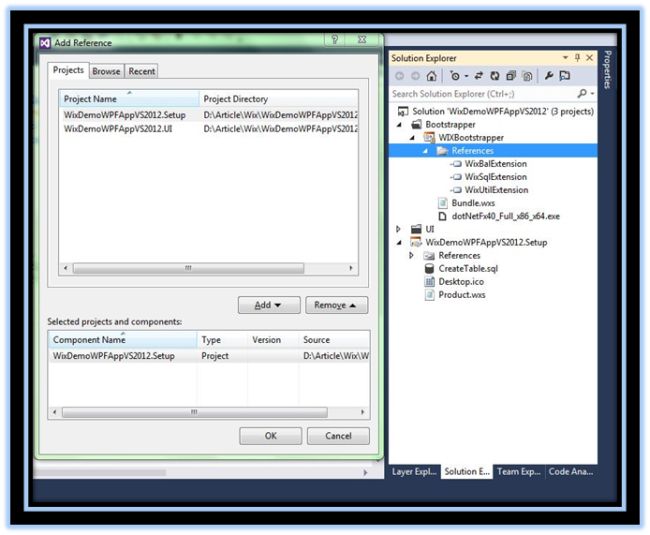Switch to the Browse tab
Image resolution: width=650 pixels, height=535 pixels.
(x=106, y=71)
